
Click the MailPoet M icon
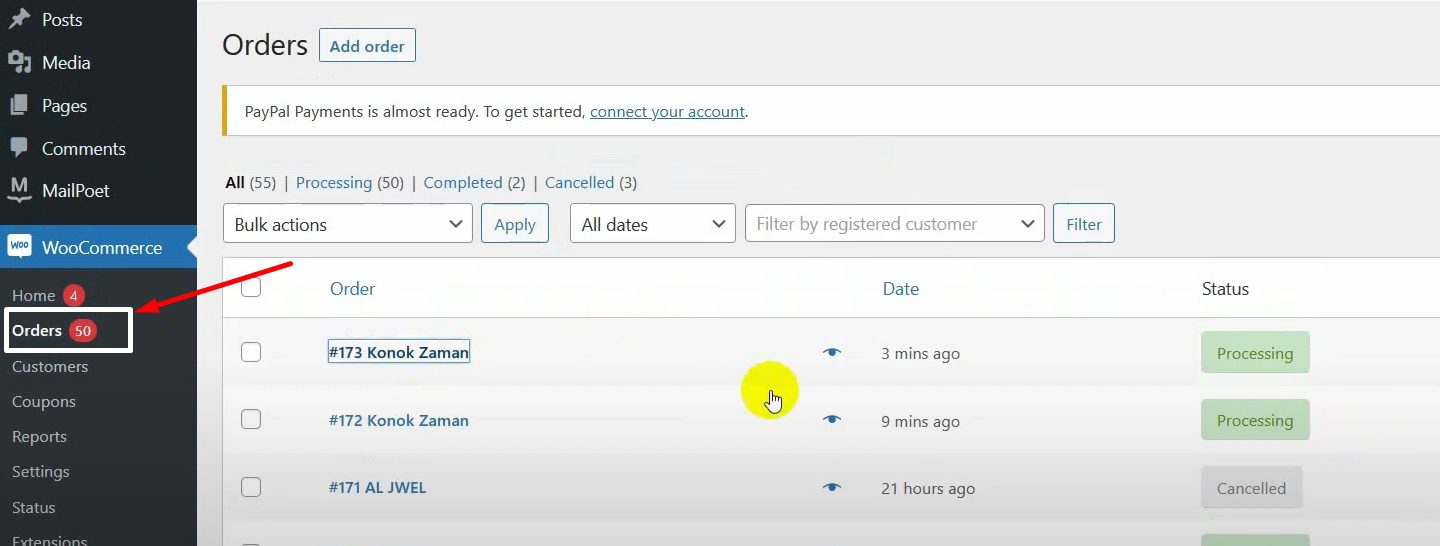[20, 190]
